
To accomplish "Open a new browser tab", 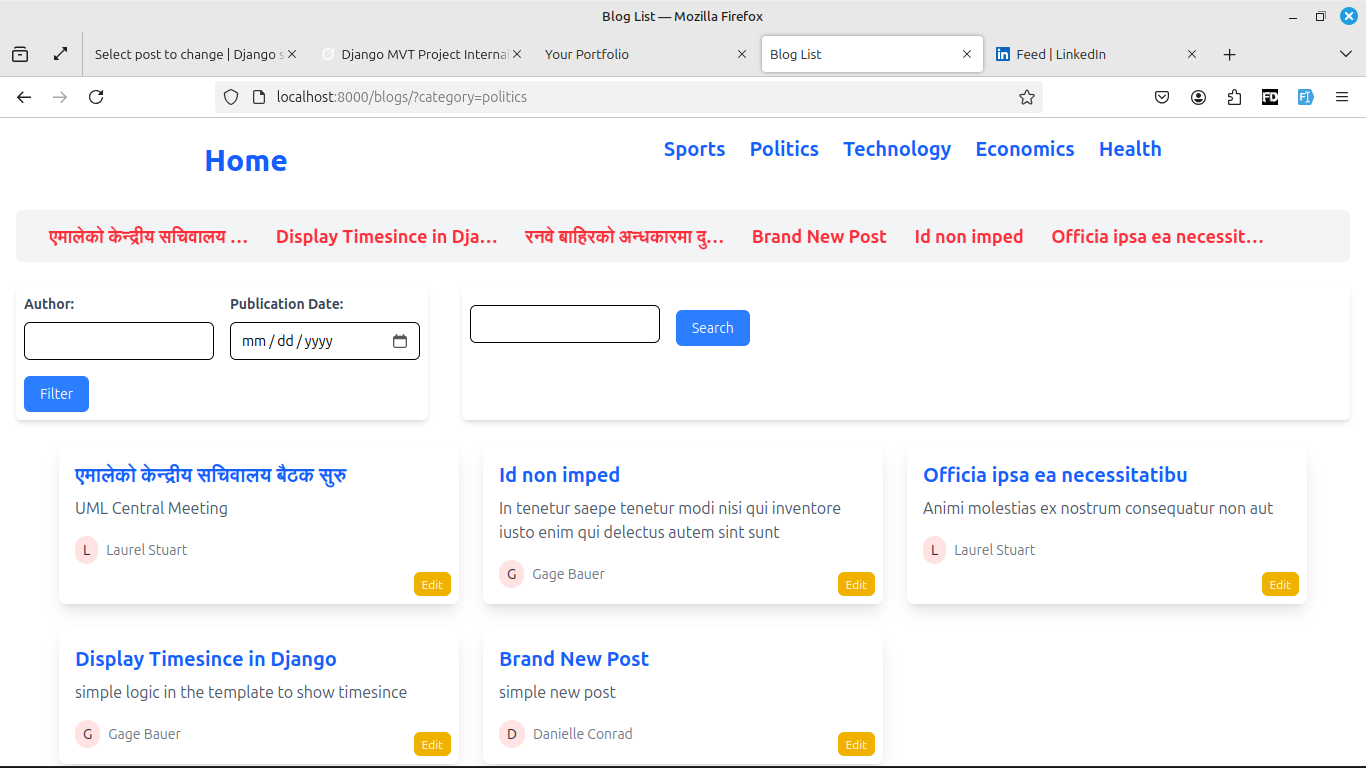I will click(x=1230, y=54).
